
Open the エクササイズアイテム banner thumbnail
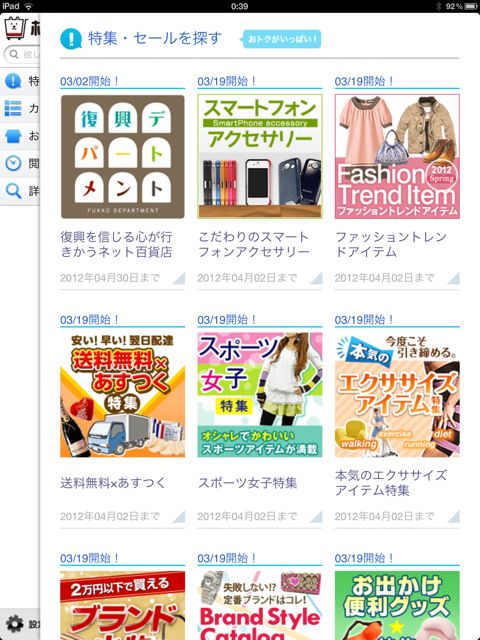[397, 395]
